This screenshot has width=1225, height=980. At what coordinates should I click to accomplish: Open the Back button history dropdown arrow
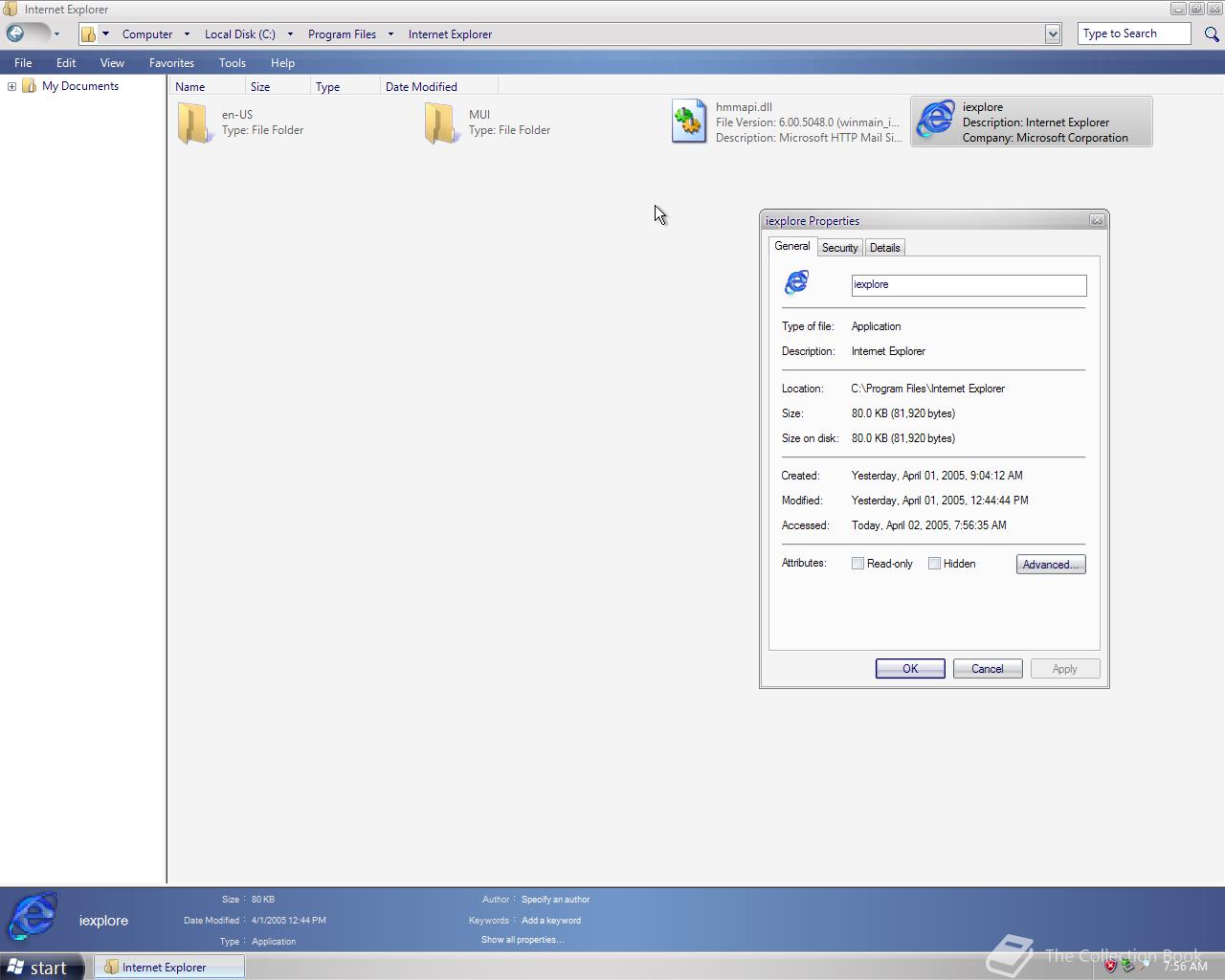point(56,34)
